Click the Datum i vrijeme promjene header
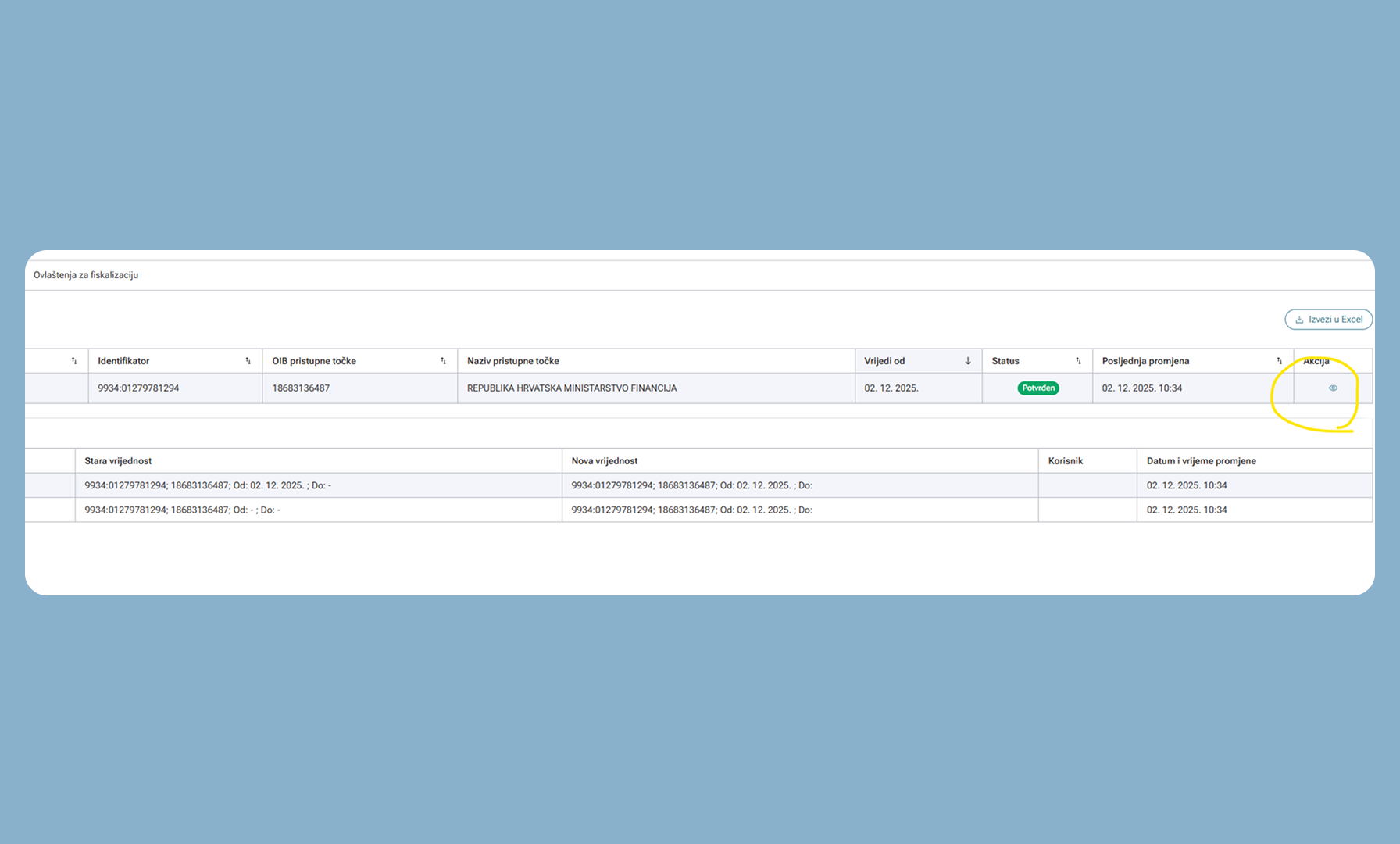1400x844 pixels. 1201,461
